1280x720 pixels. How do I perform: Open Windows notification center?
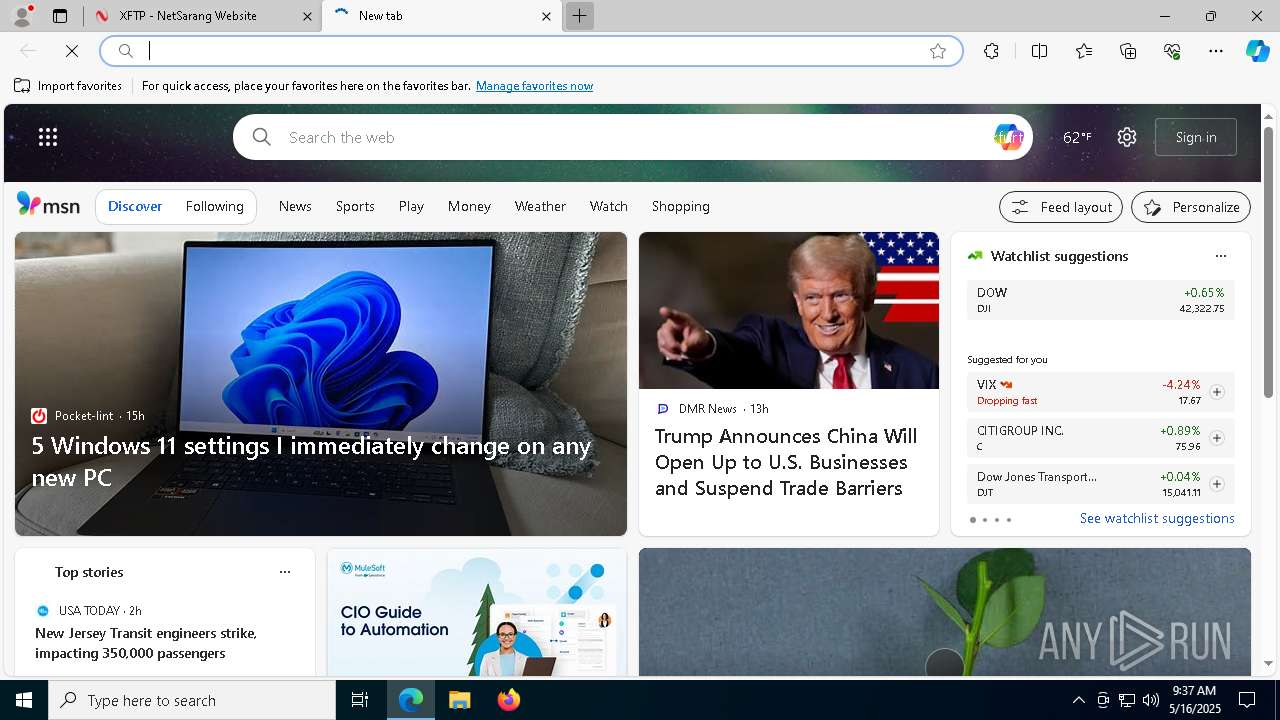click(1247, 700)
